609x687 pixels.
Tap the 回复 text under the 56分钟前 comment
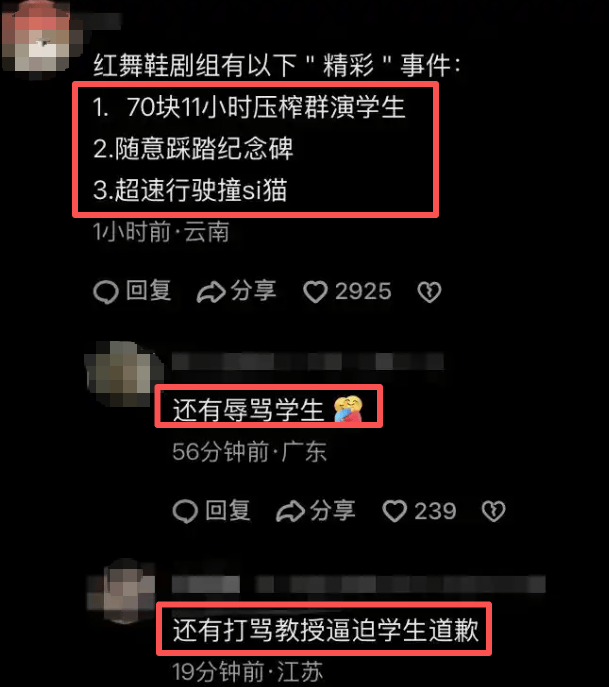pyautogui.click(x=228, y=510)
